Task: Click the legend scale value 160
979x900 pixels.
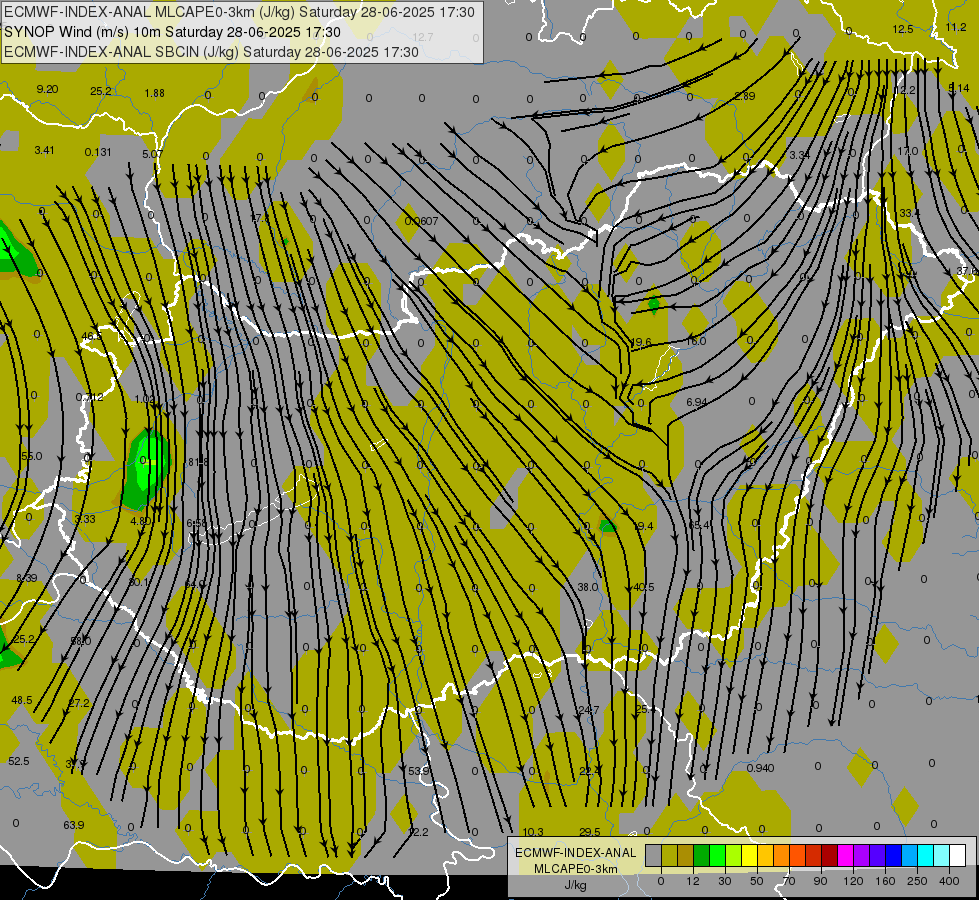Action: (885, 881)
